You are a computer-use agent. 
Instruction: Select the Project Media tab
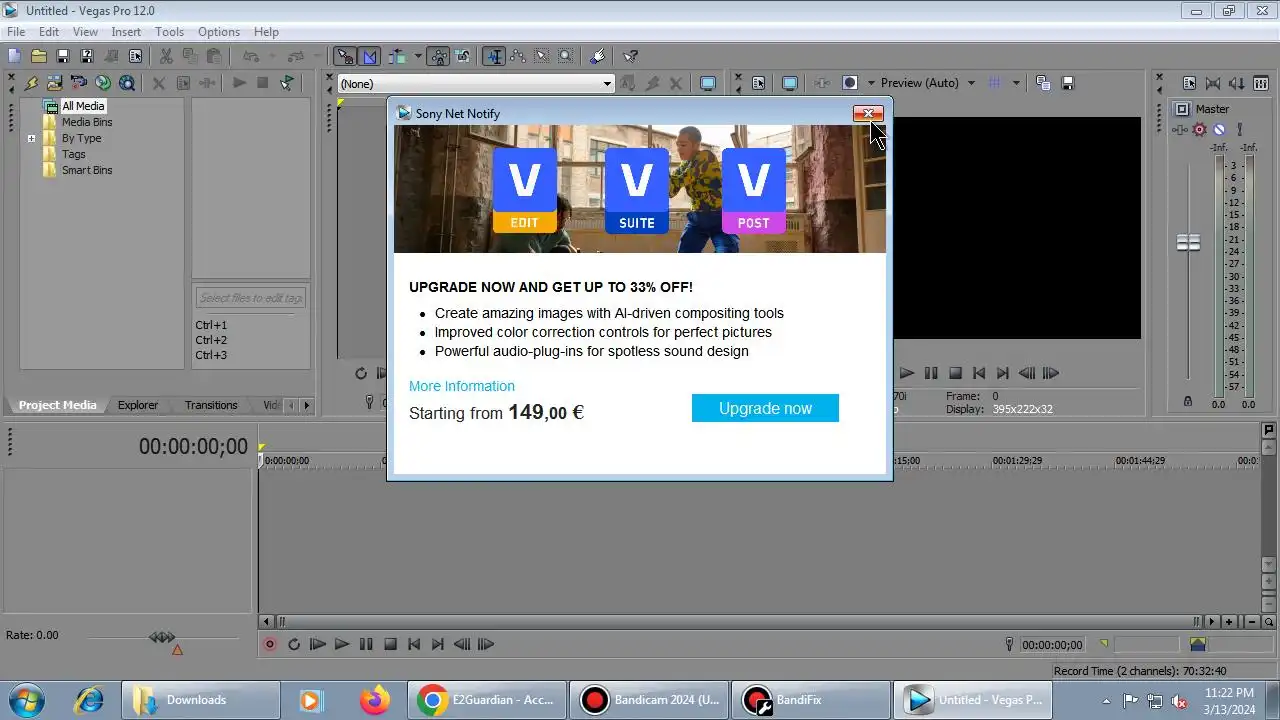57,405
